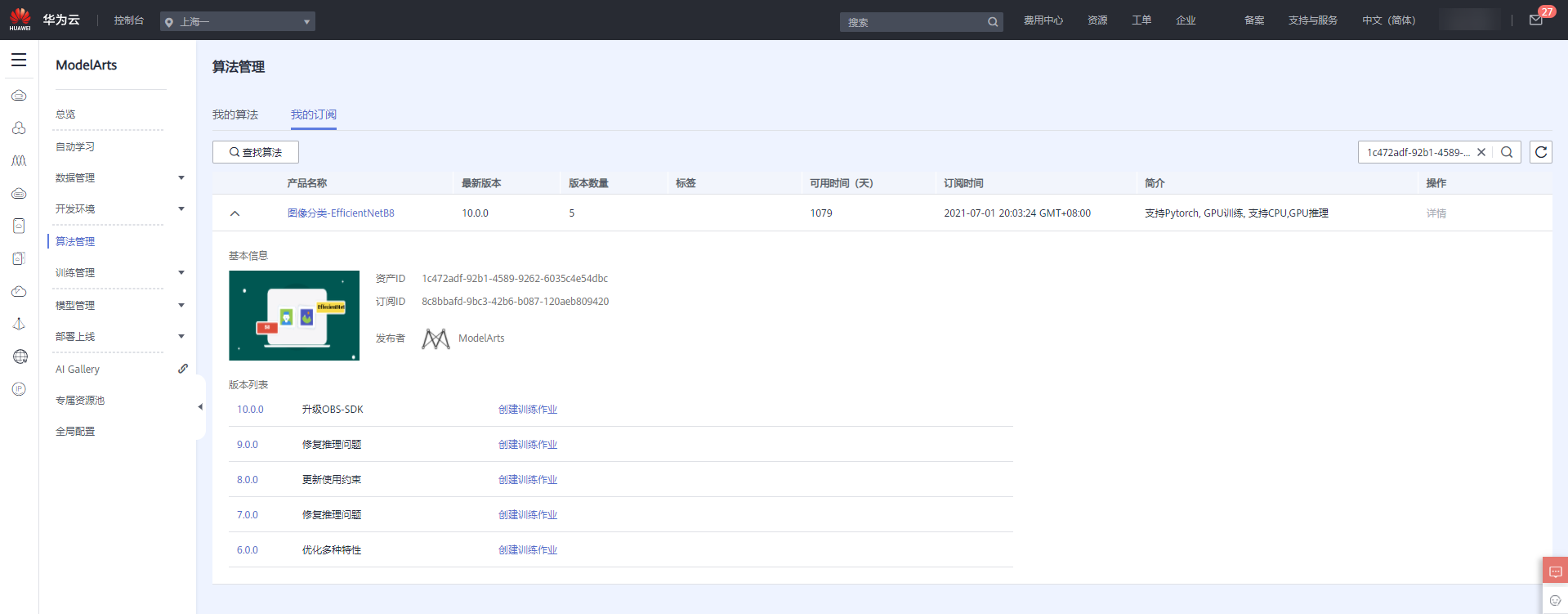1568x614 pixels.
Task: Click the three-circles cluster icon in left rail
Action: (x=19, y=128)
